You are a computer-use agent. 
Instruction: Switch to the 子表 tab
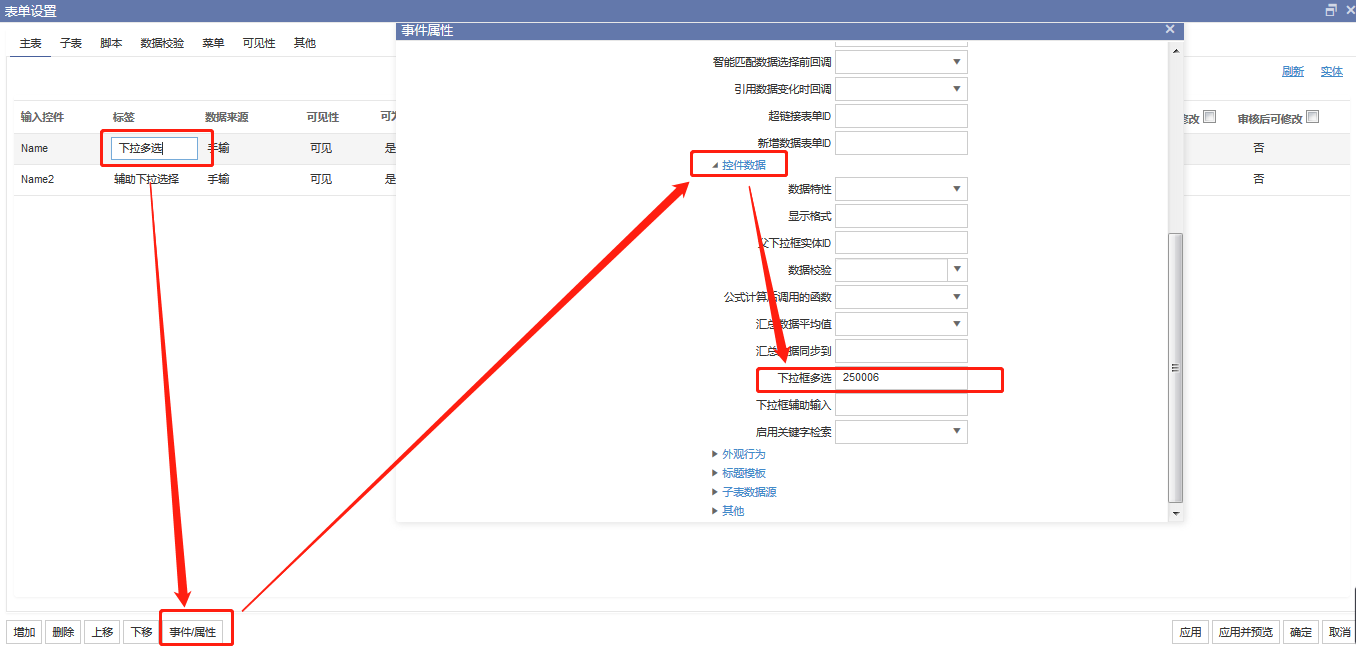70,43
